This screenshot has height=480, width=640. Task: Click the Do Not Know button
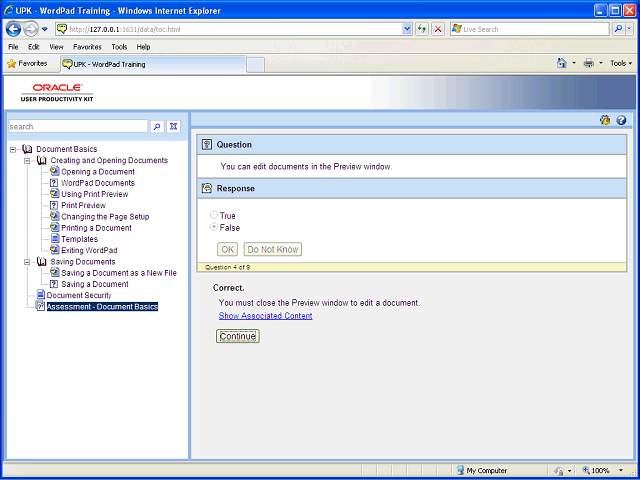pos(273,249)
